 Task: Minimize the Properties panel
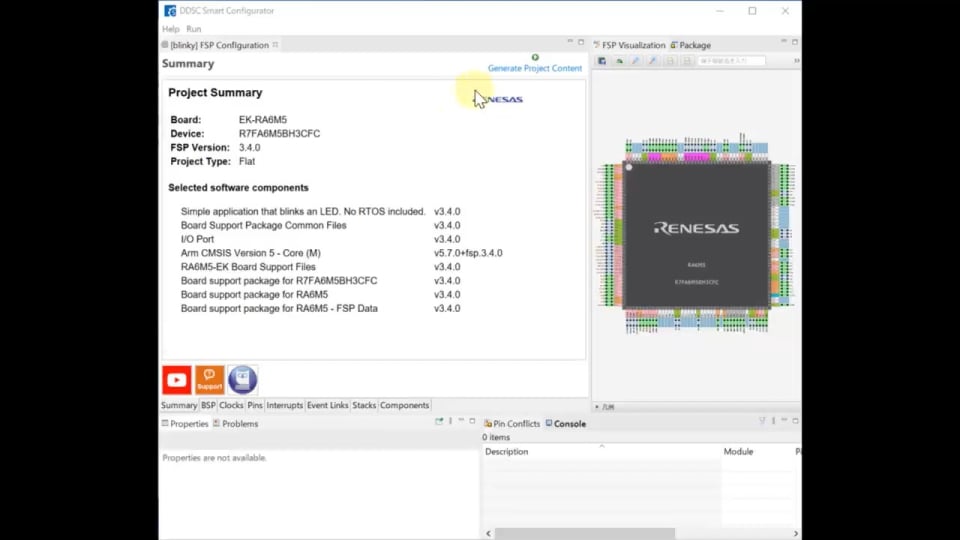click(461, 421)
